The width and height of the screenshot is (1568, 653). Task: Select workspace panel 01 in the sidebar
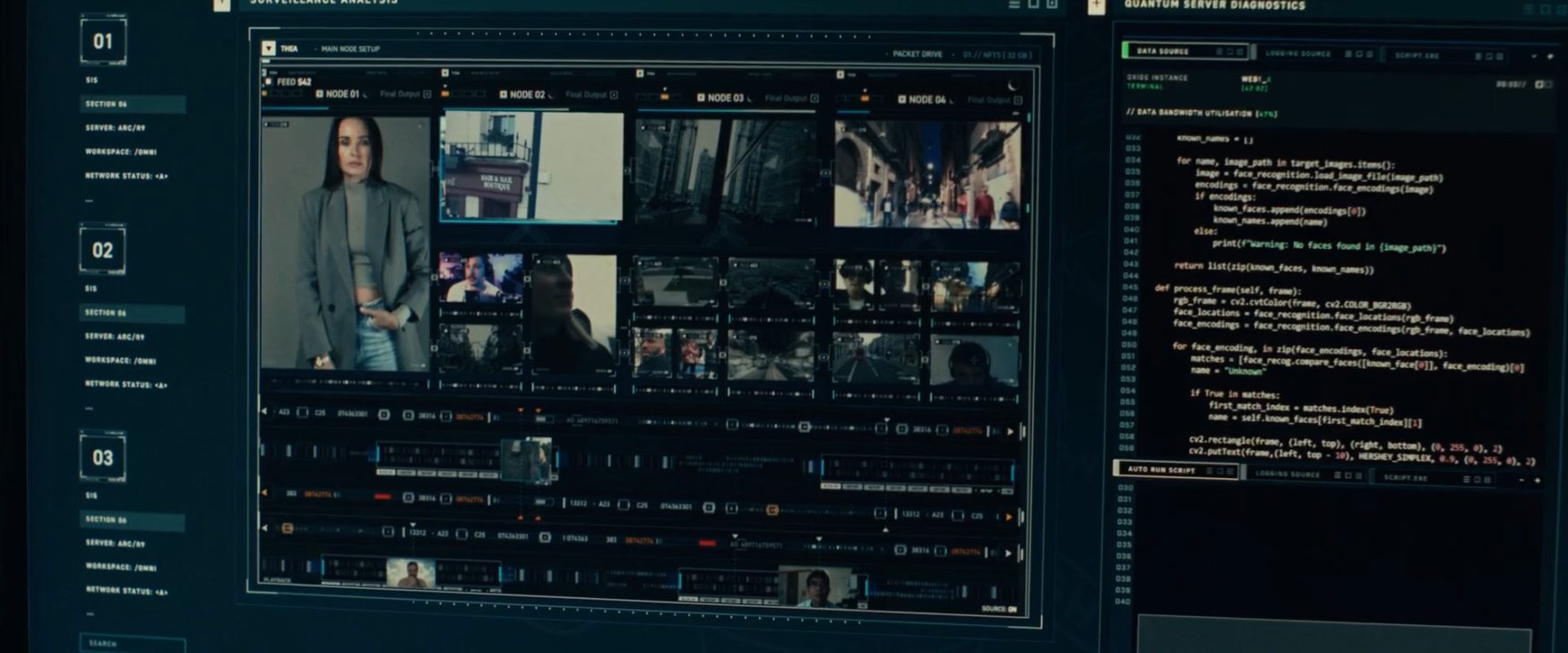(103, 41)
